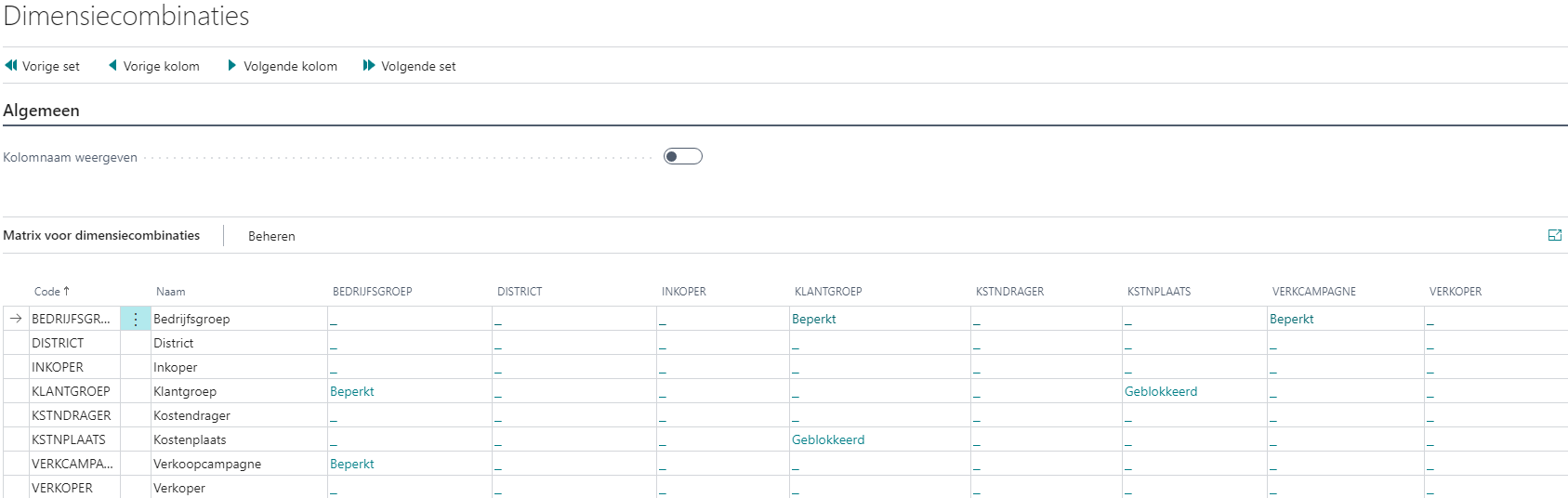Select Matrix voor dimensiecombinaties tab

101,235
